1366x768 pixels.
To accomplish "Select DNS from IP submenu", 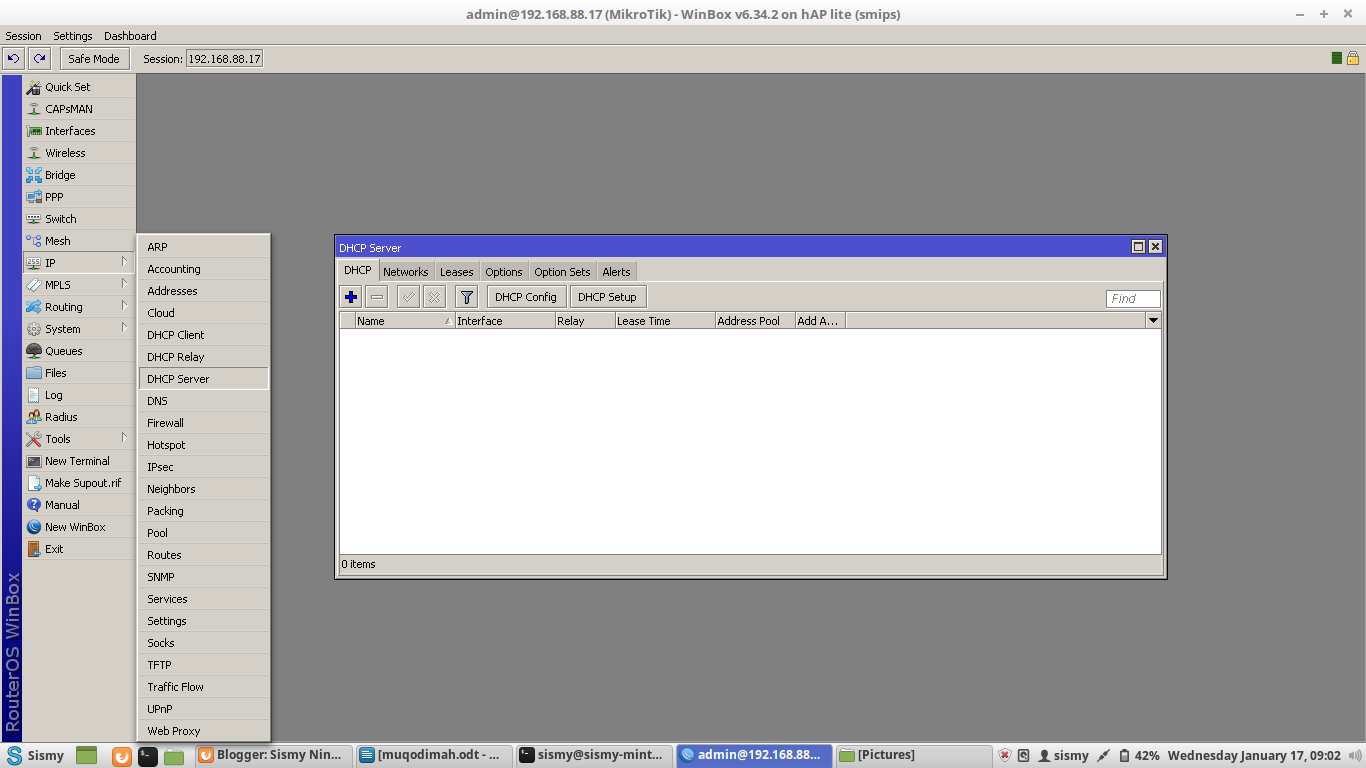I will (203, 401).
